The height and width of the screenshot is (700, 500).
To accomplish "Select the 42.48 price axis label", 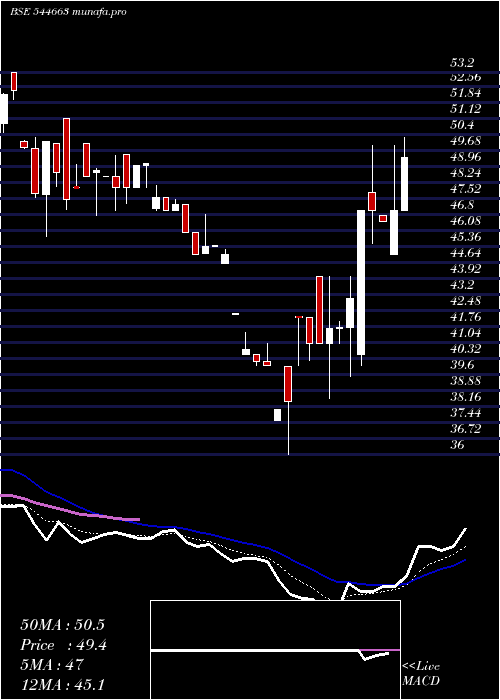I will pos(466,301).
